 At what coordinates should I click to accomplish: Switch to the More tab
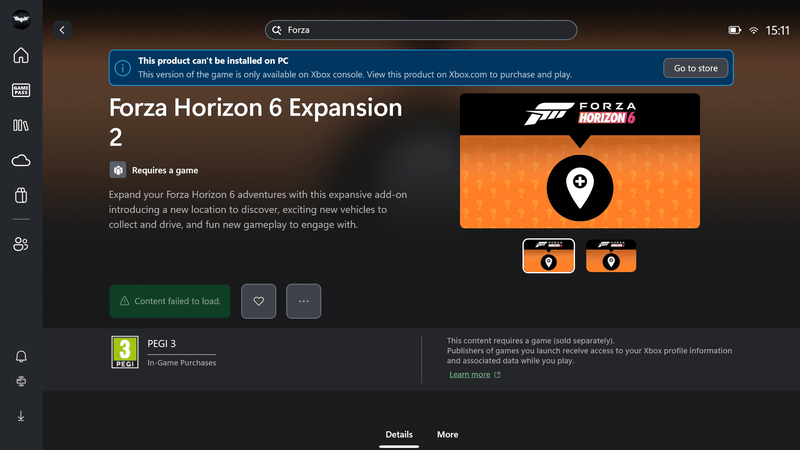447,435
